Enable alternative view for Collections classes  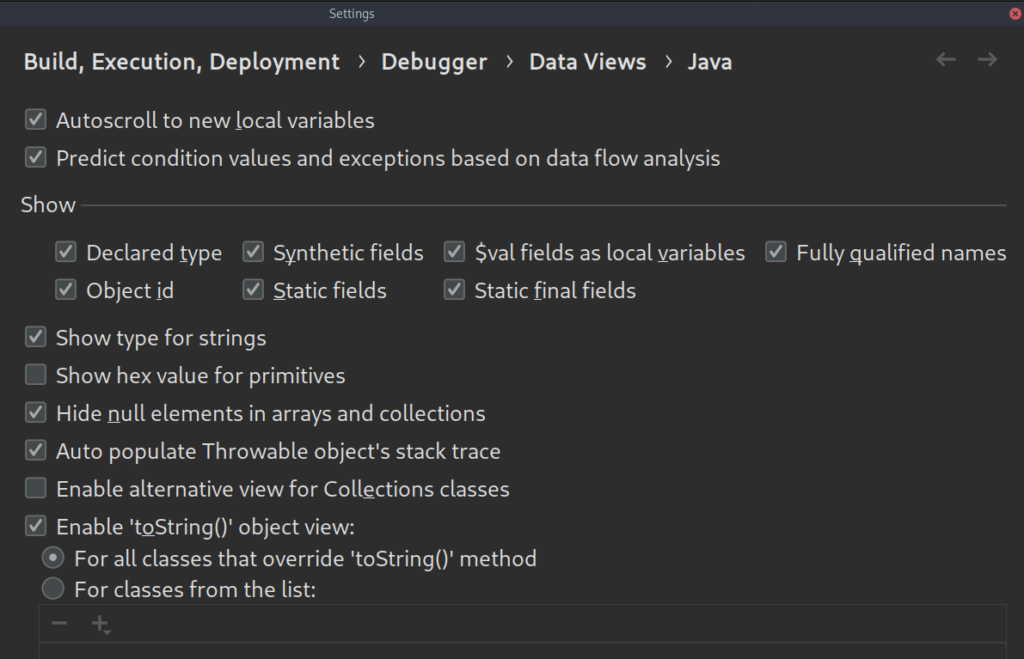click(35, 488)
